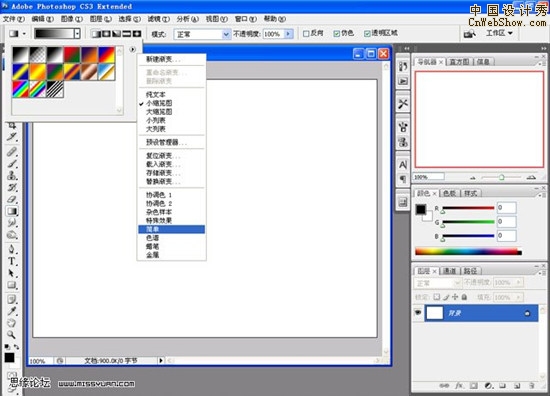This screenshot has height=396, width=550.
Task: Toggle lock position cross icon
Action: click(455, 297)
